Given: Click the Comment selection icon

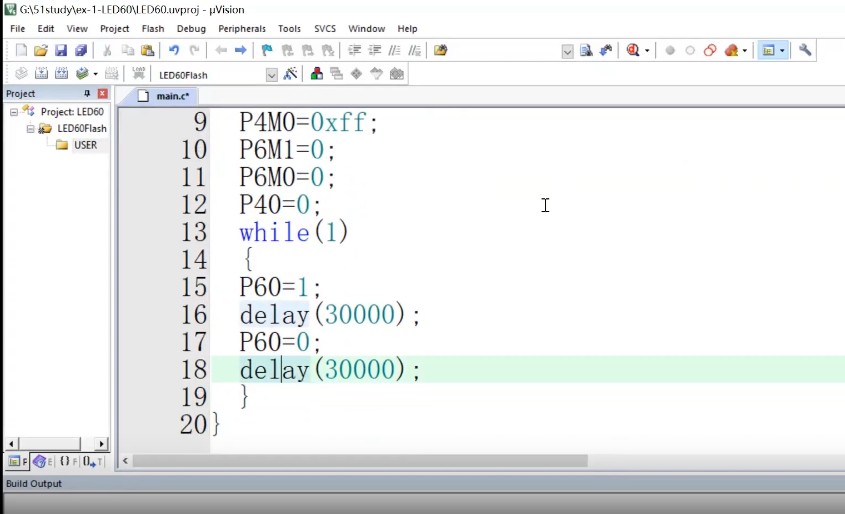Looking at the screenshot, I should tap(394, 50).
